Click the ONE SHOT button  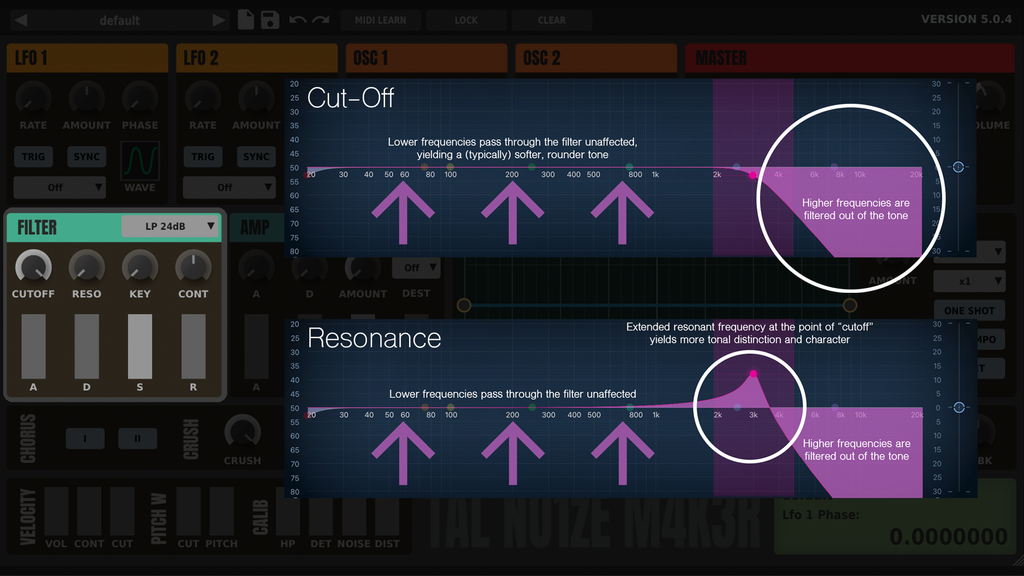click(968, 310)
